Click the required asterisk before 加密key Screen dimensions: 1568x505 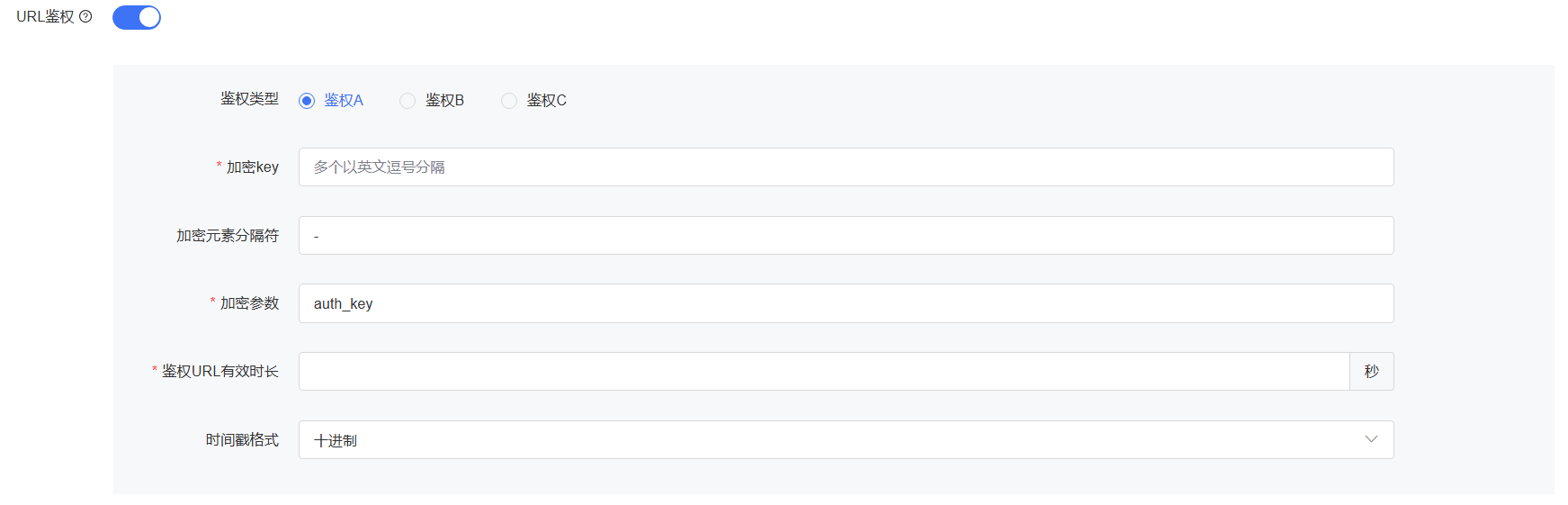coord(219,166)
